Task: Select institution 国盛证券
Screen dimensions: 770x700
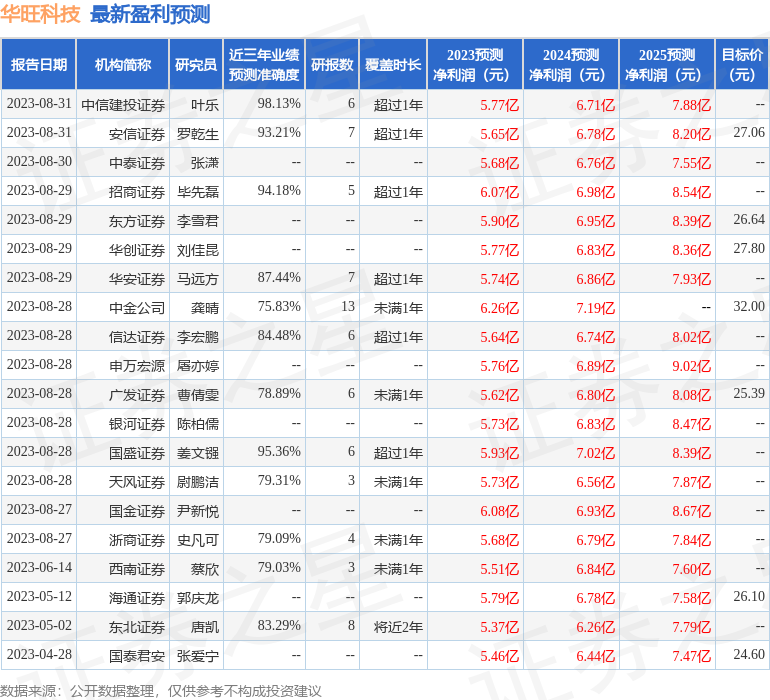Action: point(137,452)
